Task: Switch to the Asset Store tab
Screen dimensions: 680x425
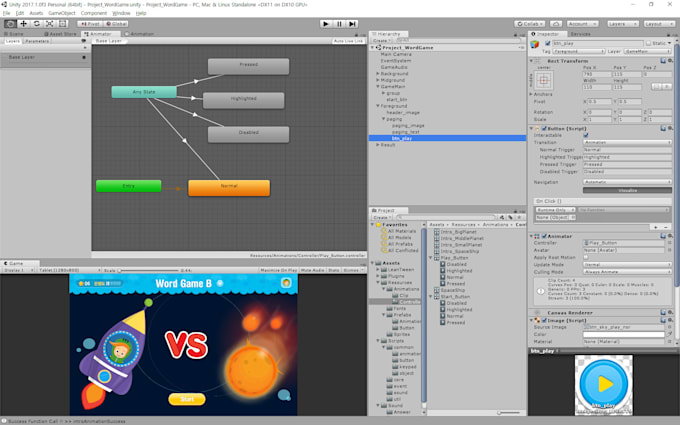Action: click(x=64, y=33)
